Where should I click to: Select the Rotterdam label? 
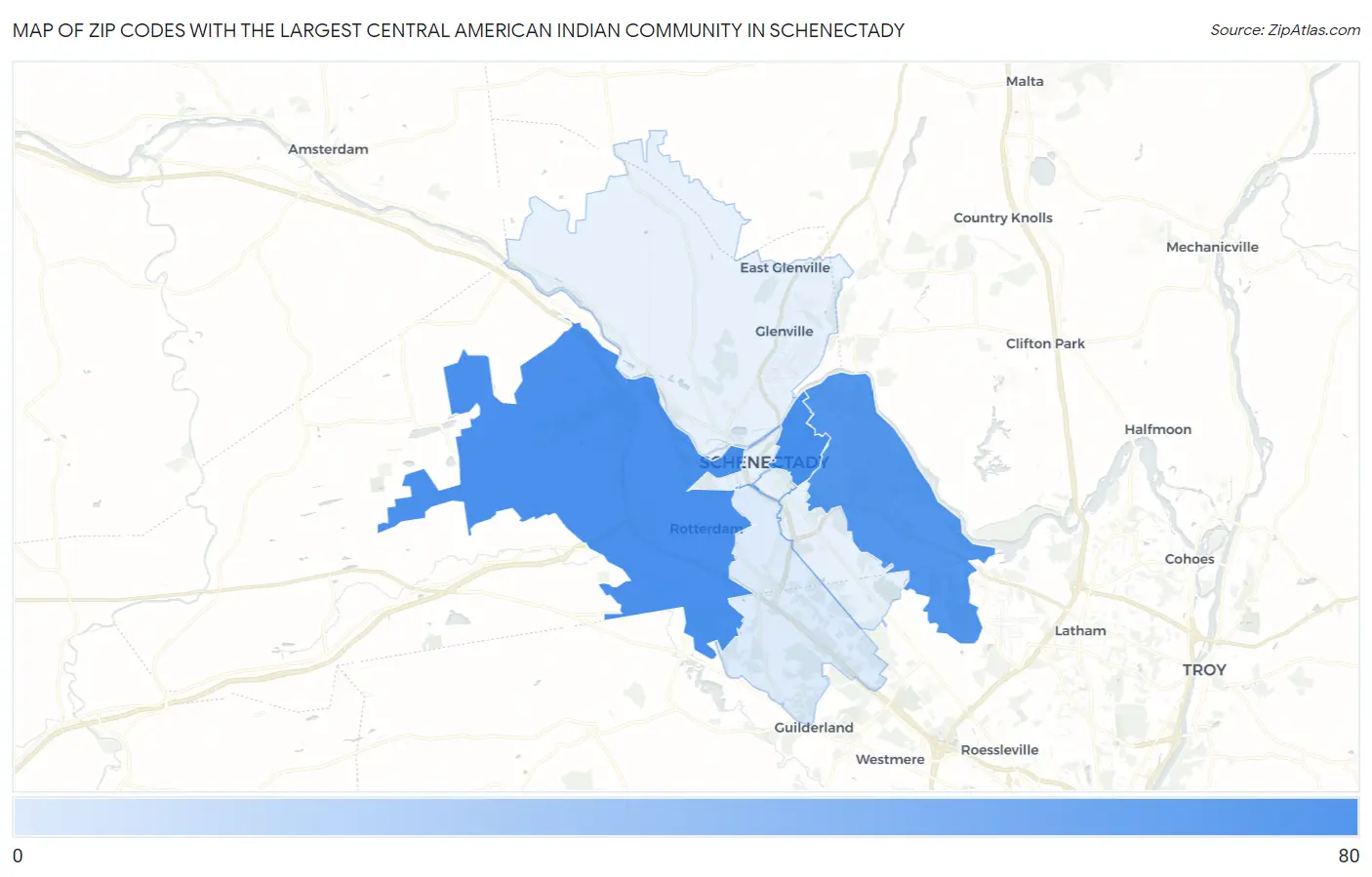click(x=706, y=529)
